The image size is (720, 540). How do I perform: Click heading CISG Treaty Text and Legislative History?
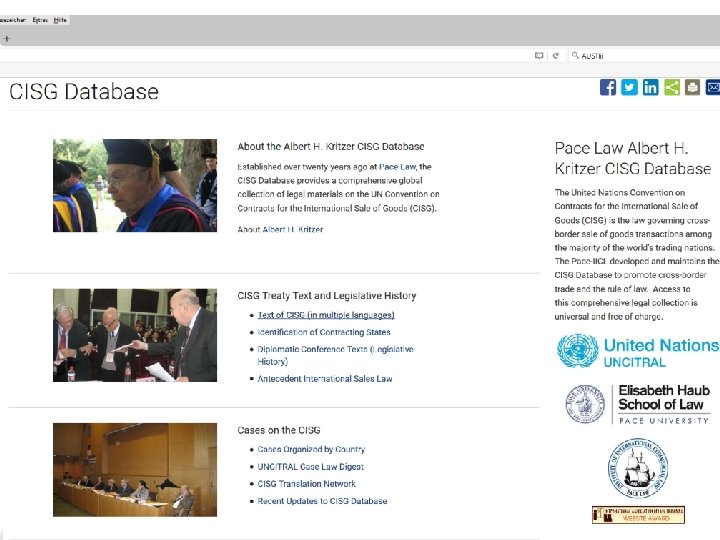click(x=326, y=296)
